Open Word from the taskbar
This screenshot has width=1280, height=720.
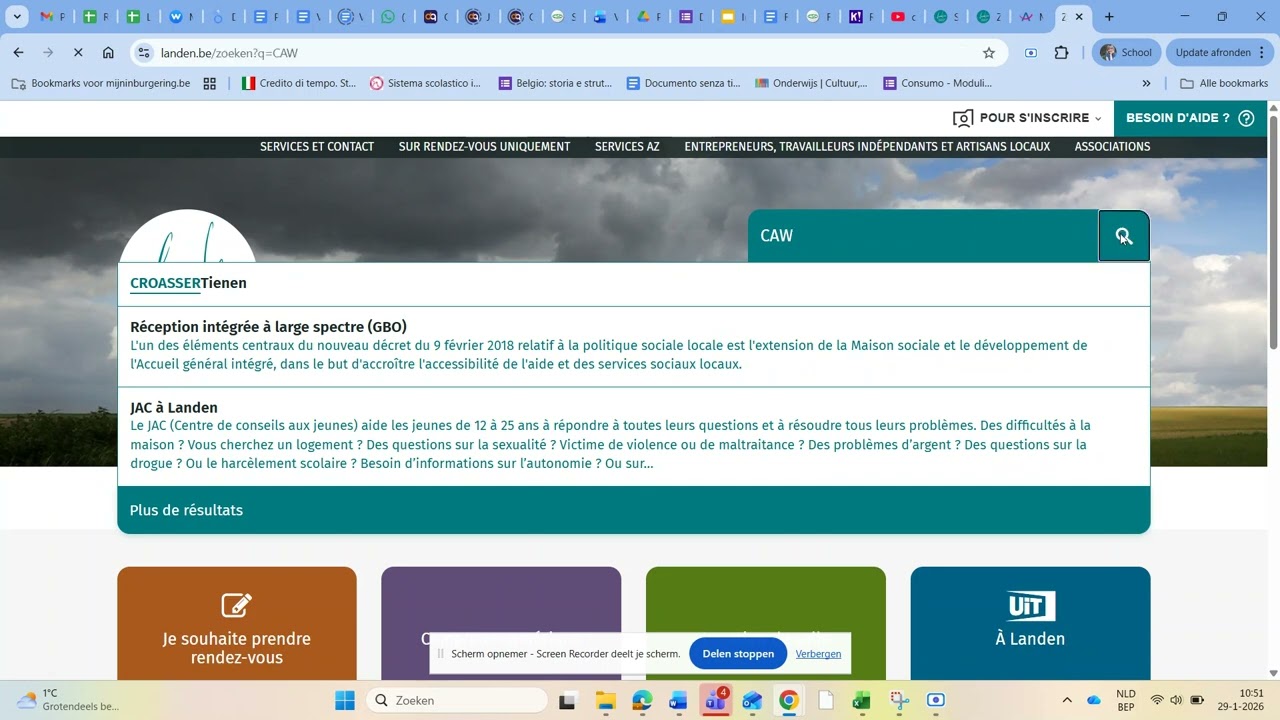(x=678, y=700)
